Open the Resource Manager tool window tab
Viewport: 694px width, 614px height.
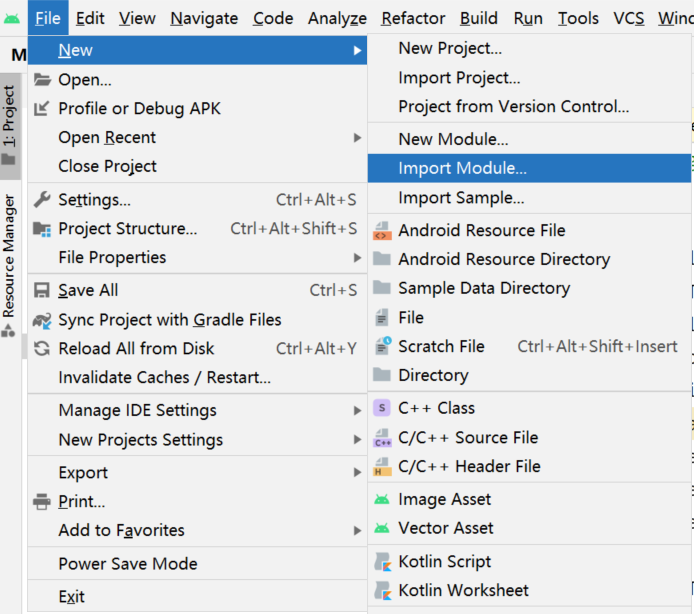(10, 267)
